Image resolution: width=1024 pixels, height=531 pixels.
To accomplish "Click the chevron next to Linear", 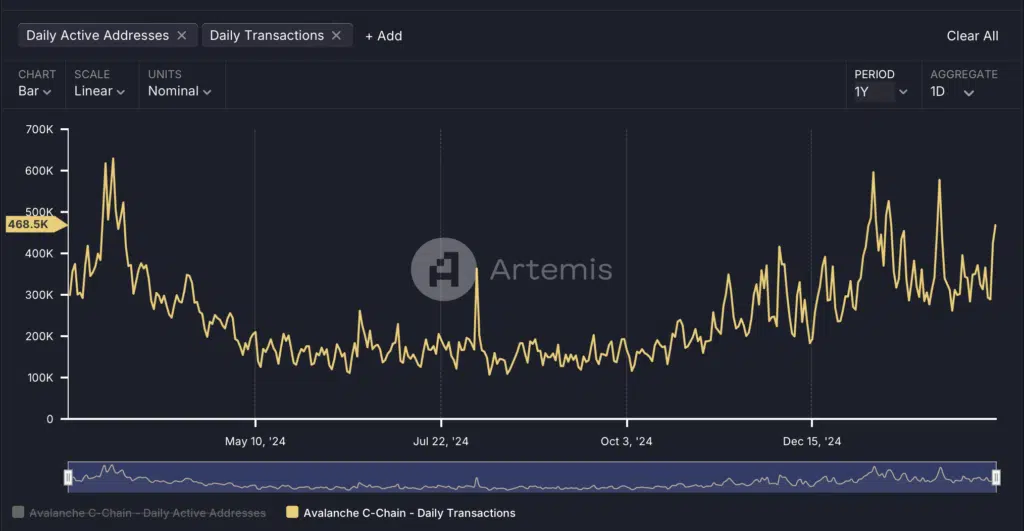I will click(x=121, y=92).
